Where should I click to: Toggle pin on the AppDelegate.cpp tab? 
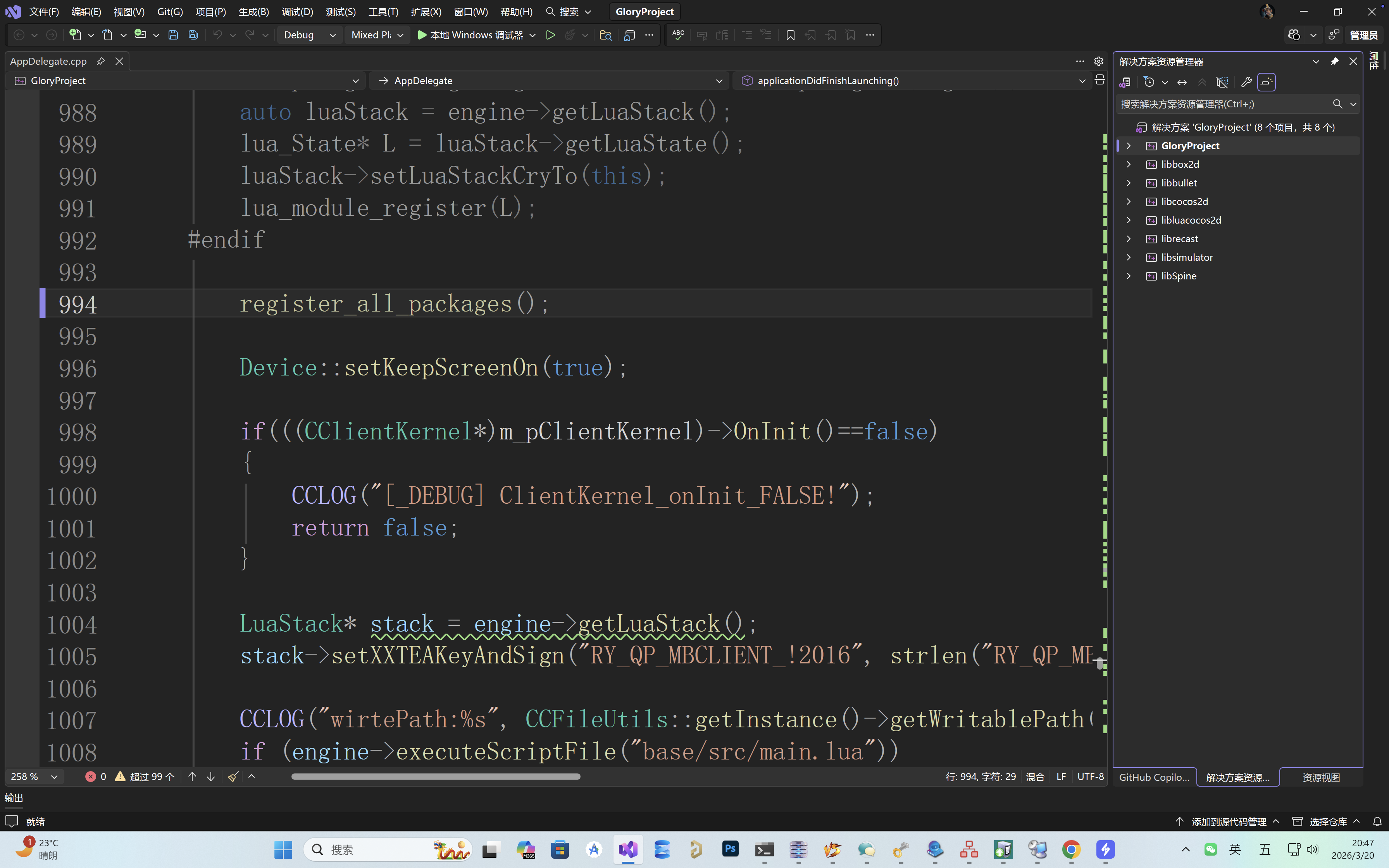click(x=100, y=61)
